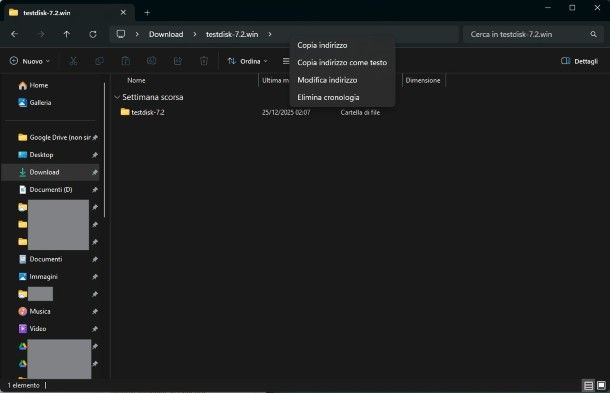Open the Nuovo dropdown menu
The width and height of the screenshot is (610, 393).
click(30, 61)
